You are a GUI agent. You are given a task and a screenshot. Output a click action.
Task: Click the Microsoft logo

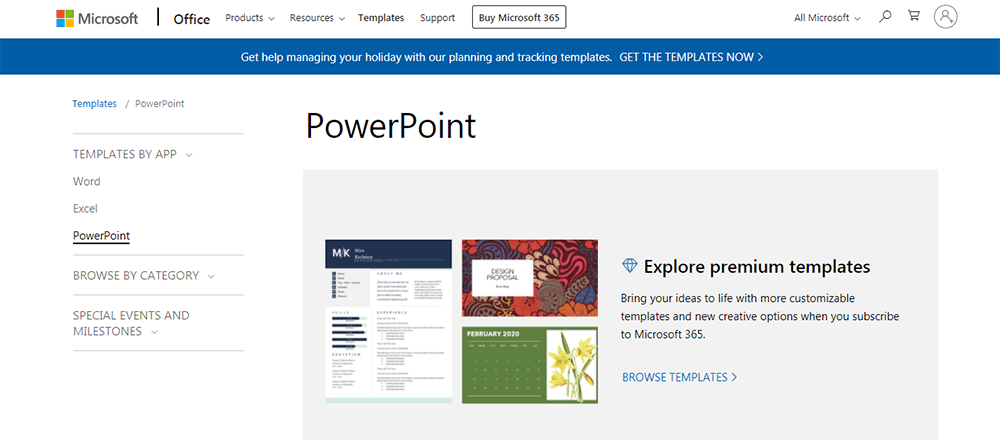click(97, 18)
